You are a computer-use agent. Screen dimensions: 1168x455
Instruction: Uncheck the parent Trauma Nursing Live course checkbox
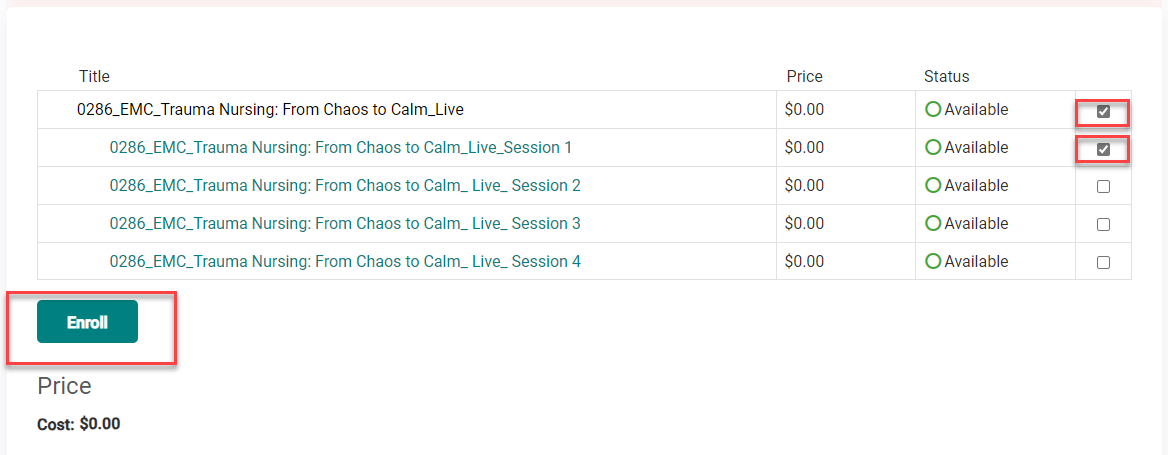(1103, 111)
